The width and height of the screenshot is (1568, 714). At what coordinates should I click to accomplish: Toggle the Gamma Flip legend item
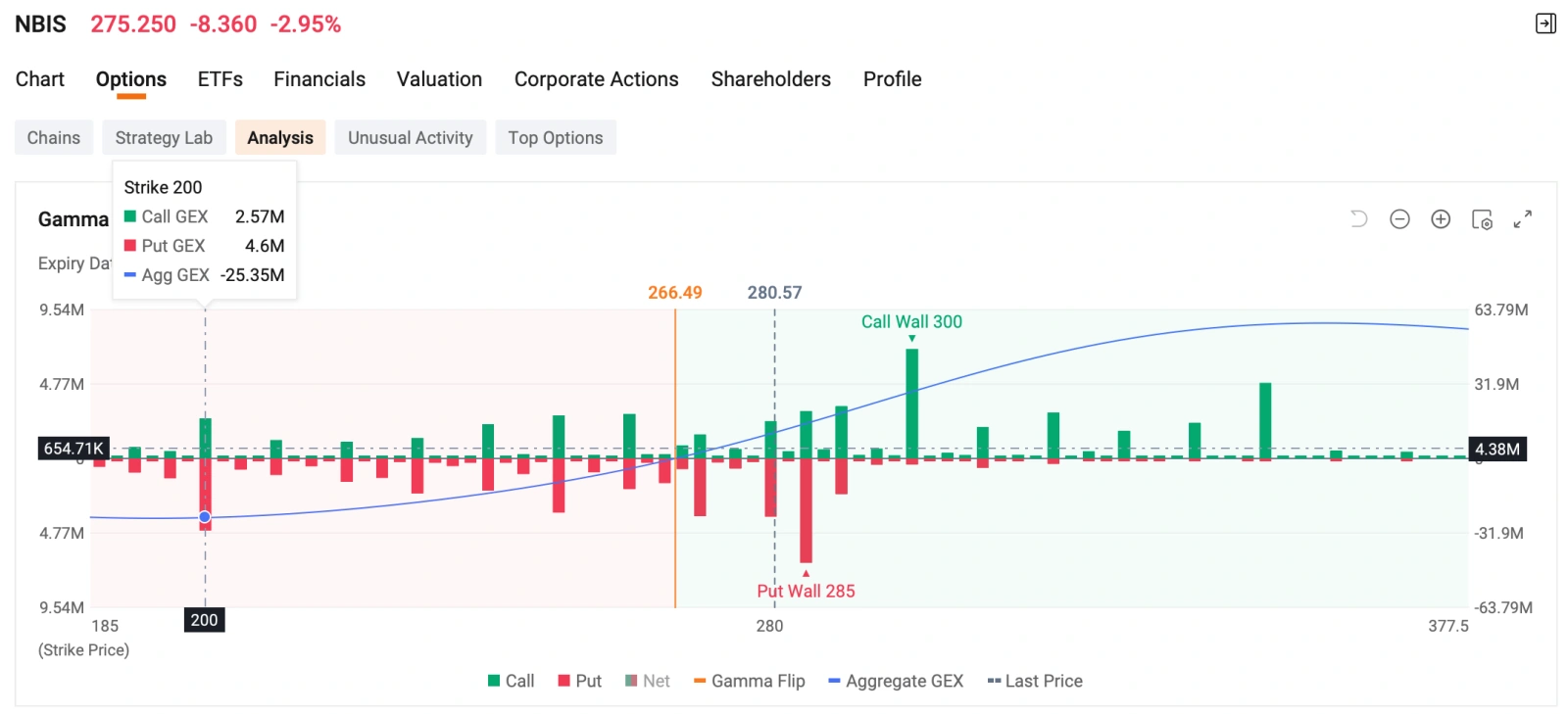coord(750,681)
